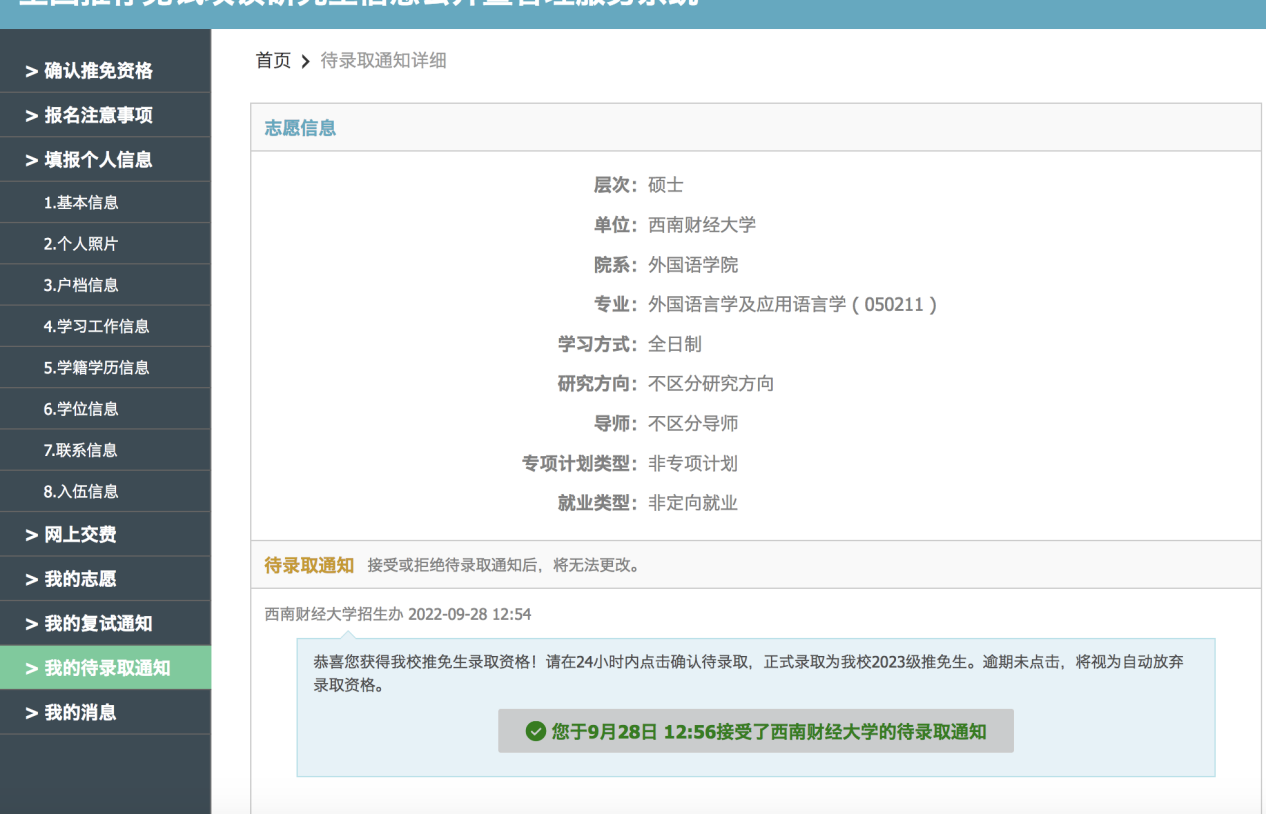
Task: Open 5.学籍学历信息 entry
Action: point(96,367)
